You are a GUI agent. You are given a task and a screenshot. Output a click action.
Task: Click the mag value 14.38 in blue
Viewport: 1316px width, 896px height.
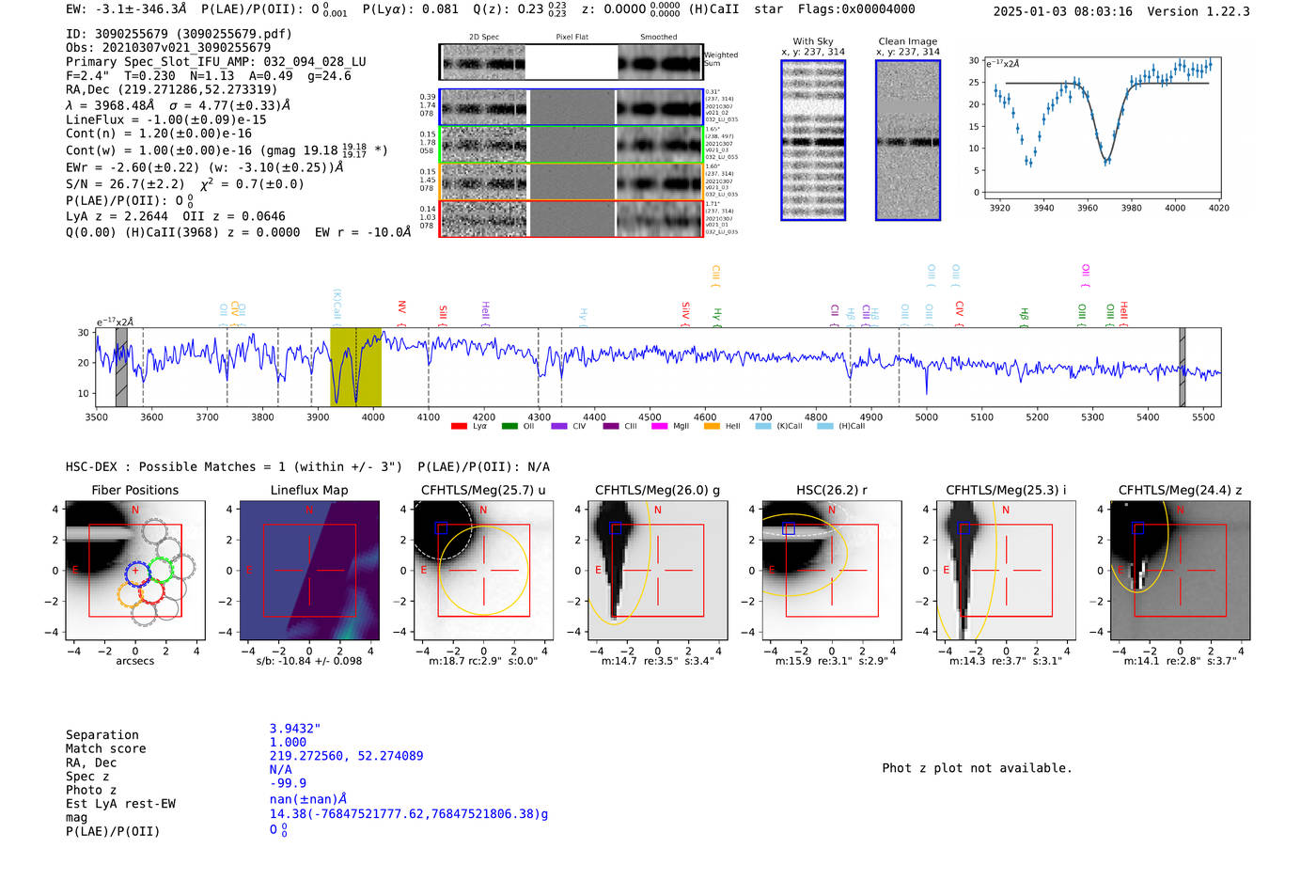point(409,814)
